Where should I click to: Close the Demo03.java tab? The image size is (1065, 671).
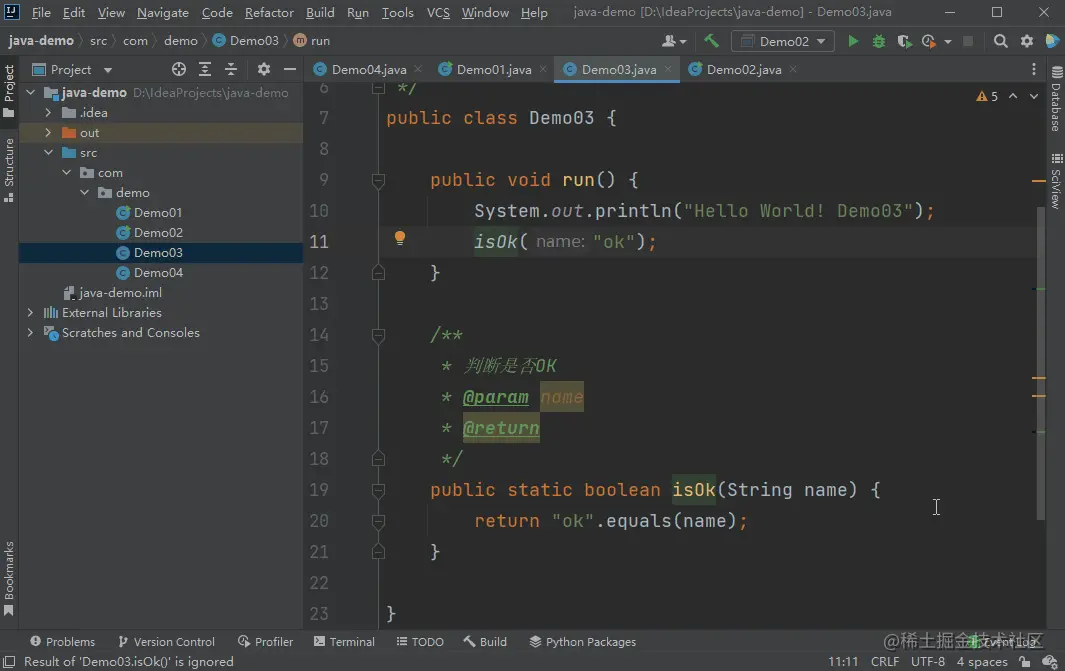668,69
